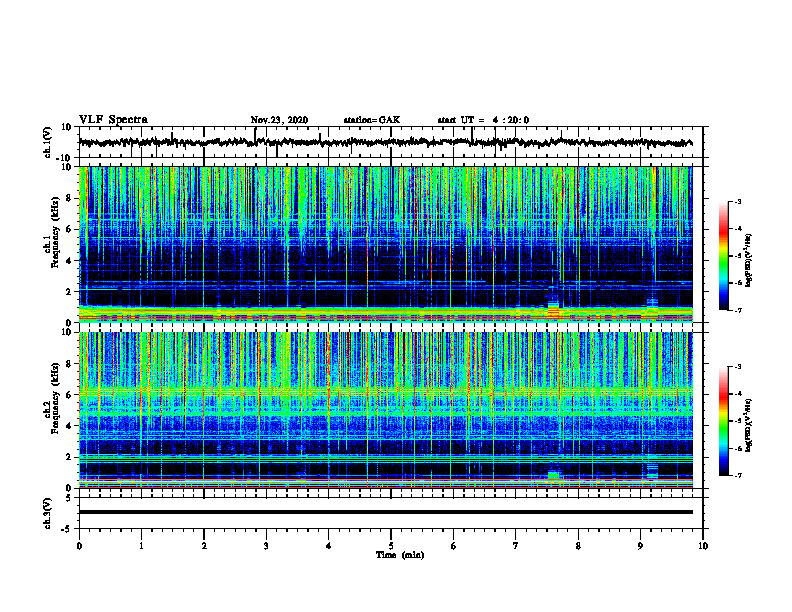Click the date 'Nov.23, 2020' header
The image size is (792, 612).
pos(279,120)
